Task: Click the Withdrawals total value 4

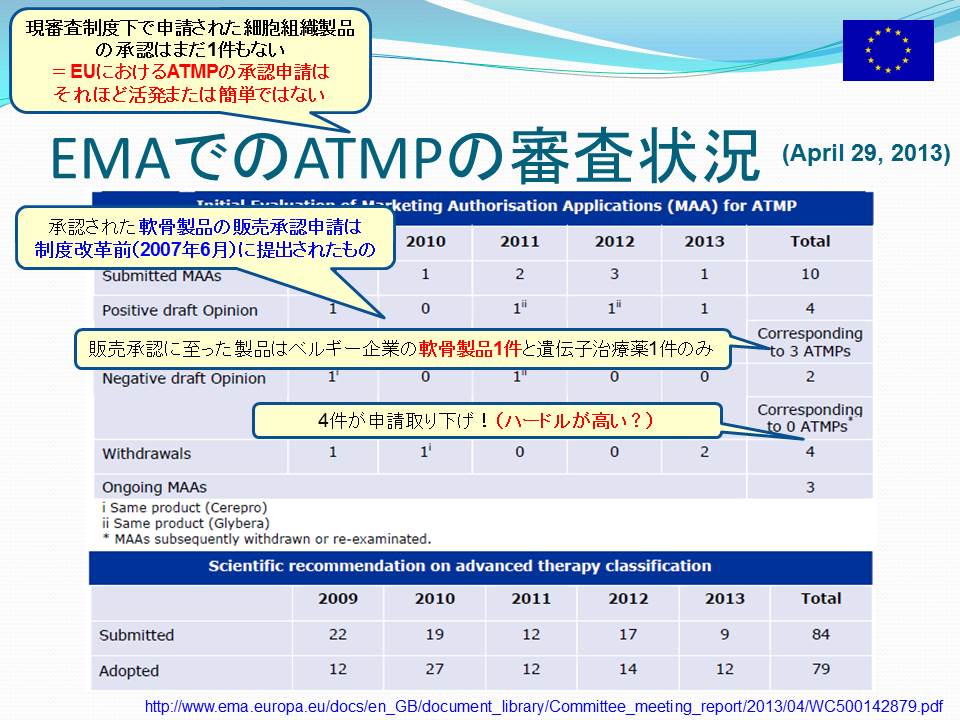Action: [810, 452]
